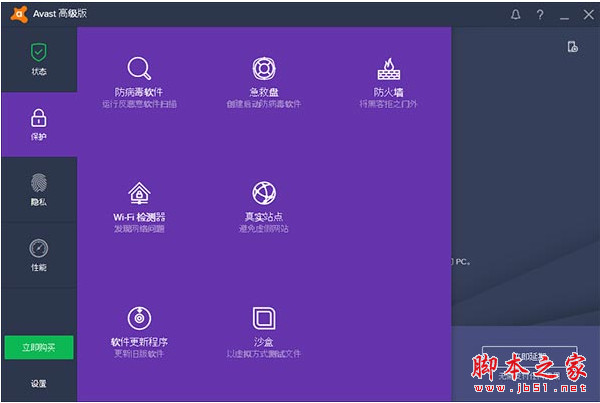This screenshot has width=600, height=403.
Task: Click the 沙盒 label
Action: 264,342
